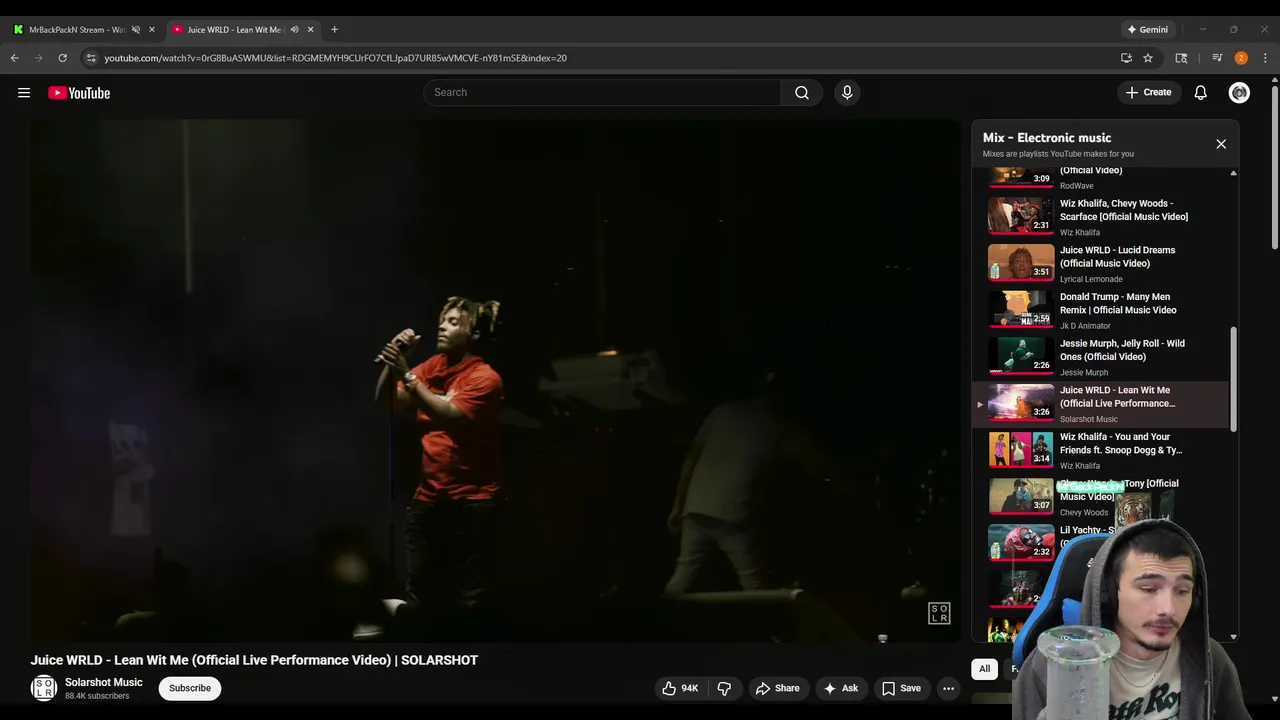Image resolution: width=1280 pixels, height=720 pixels.
Task: Click the playlist scrollbar down arrow
Action: click(x=1233, y=637)
